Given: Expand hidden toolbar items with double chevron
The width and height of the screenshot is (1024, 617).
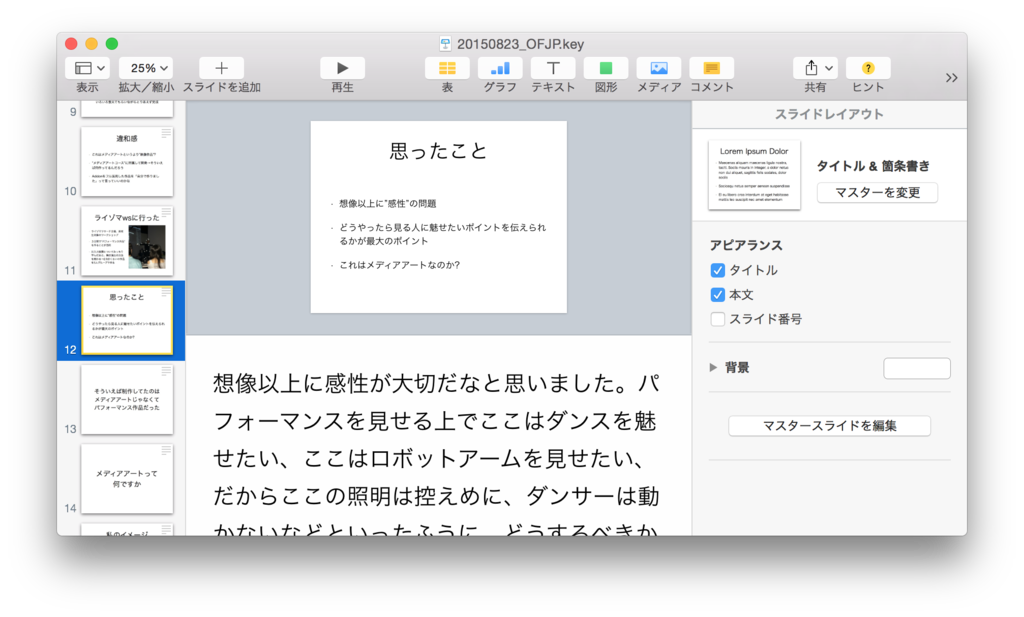Looking at the screenshot, I should 952,78.
